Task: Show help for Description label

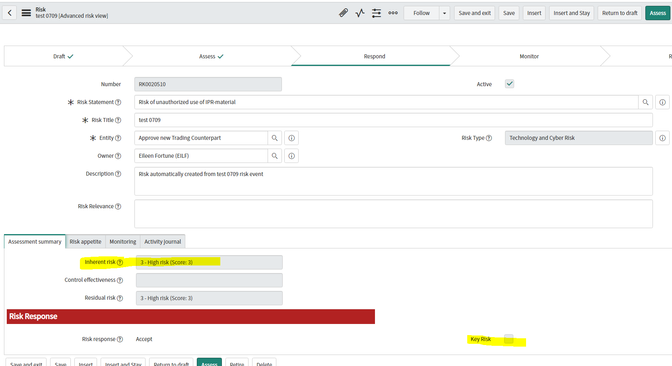Action: coord(118,174)
